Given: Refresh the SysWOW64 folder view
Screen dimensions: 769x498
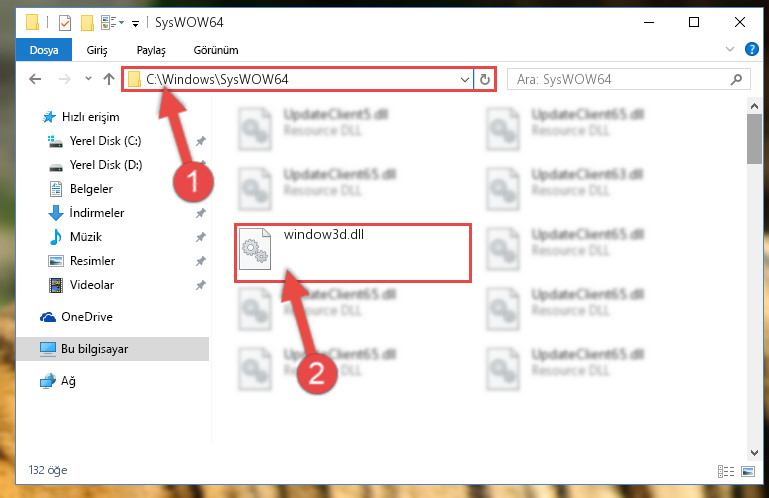Looking at the screenshot, I should 485,79.
